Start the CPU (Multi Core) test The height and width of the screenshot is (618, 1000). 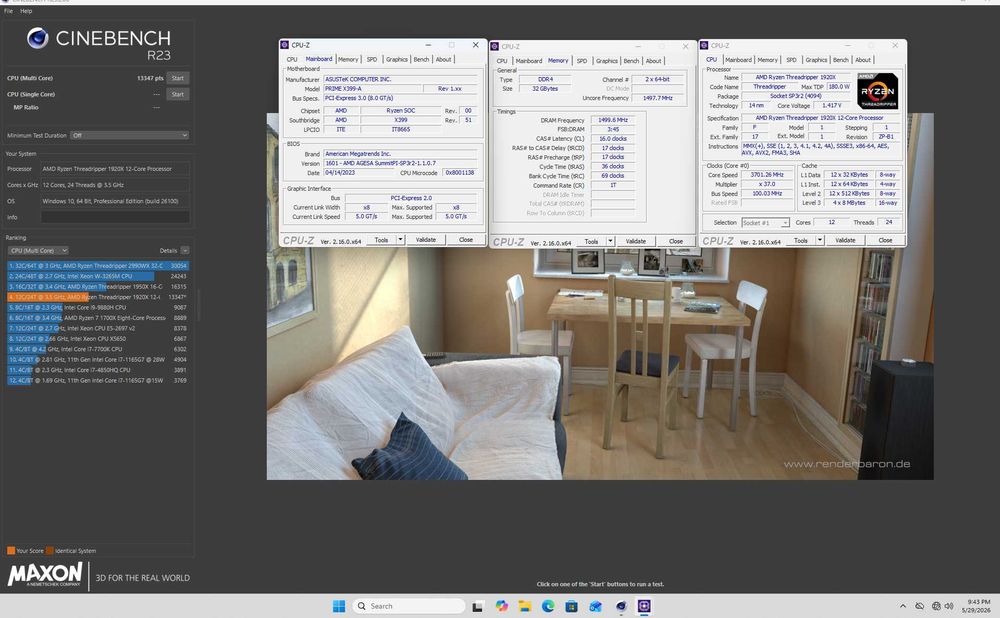pos(178,78)
